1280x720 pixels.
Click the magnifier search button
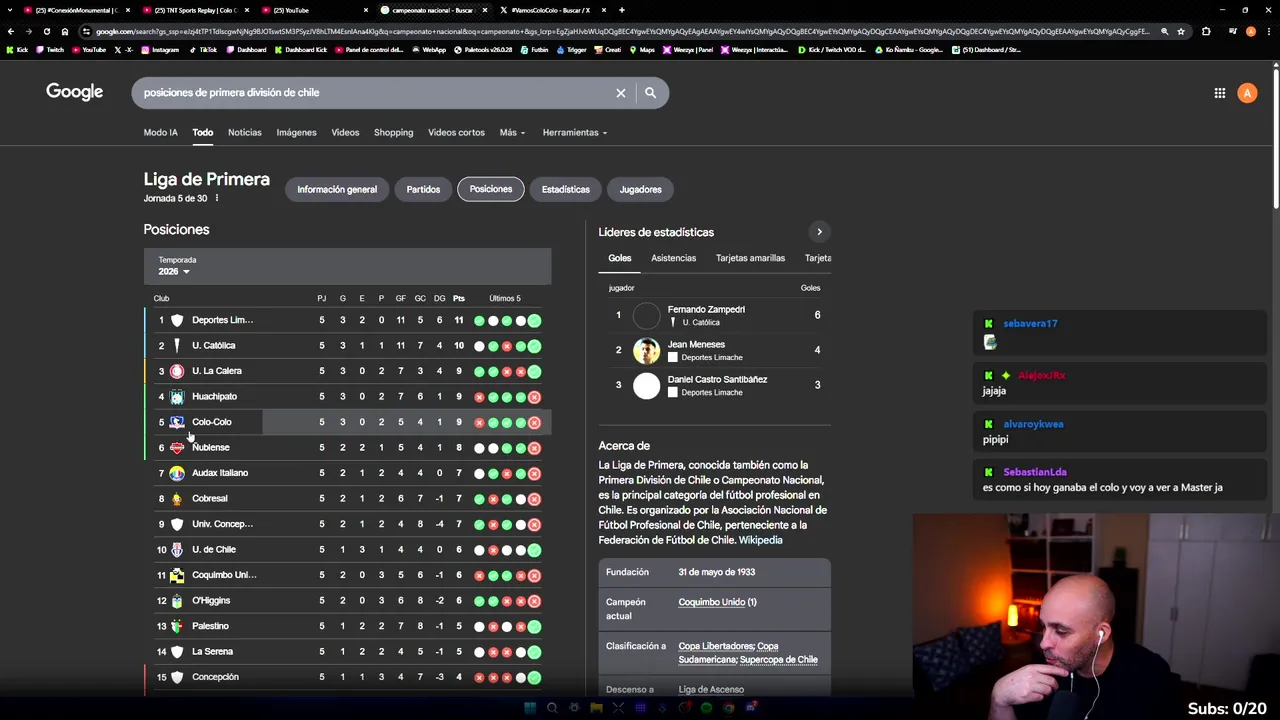point(650,93)
